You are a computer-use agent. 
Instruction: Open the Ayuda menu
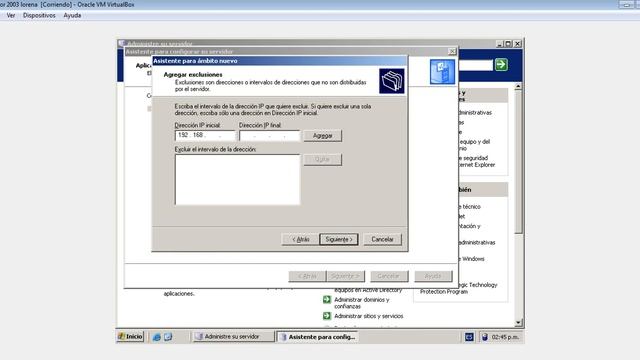[x=72, y=16]
